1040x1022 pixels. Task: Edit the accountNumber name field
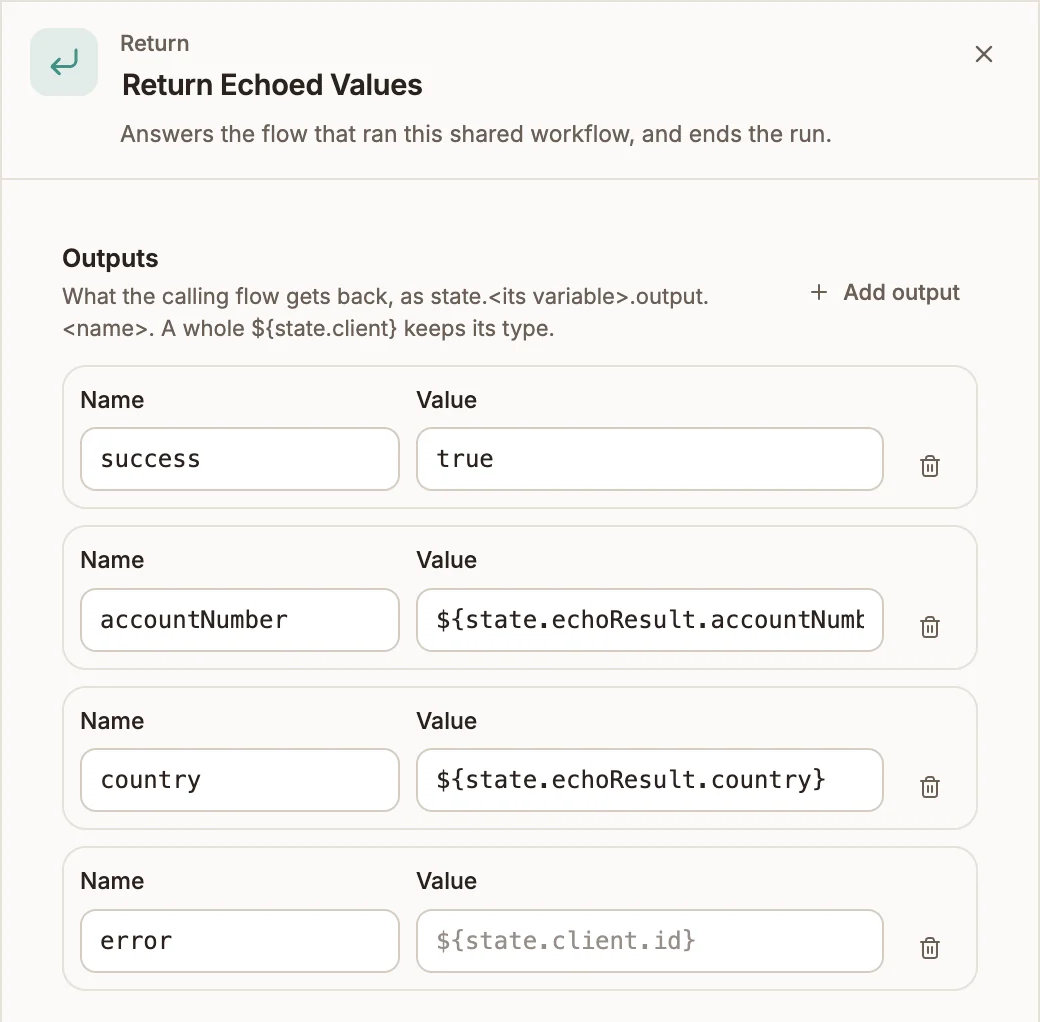click(239, 620)
